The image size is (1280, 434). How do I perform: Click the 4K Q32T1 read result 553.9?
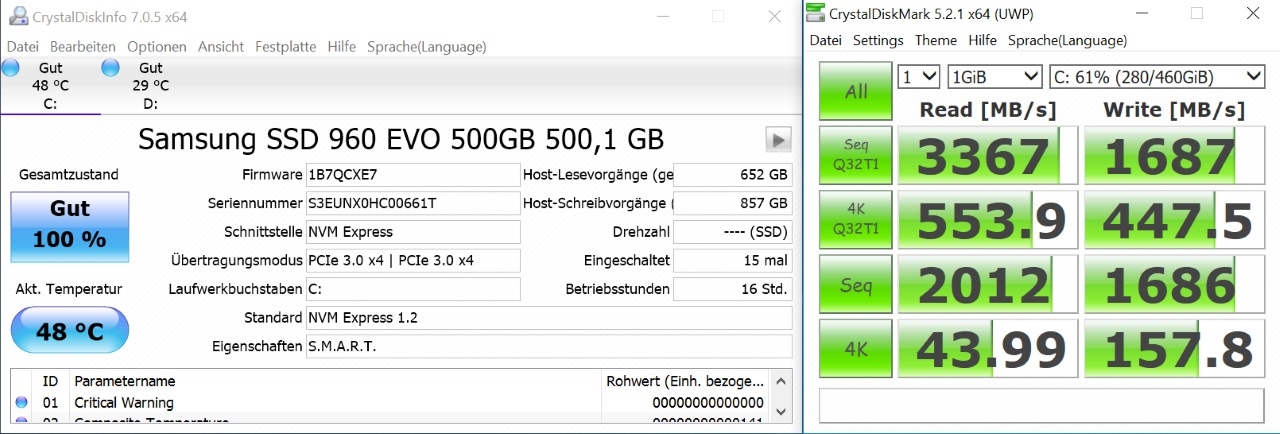click(x=988, y=221)
